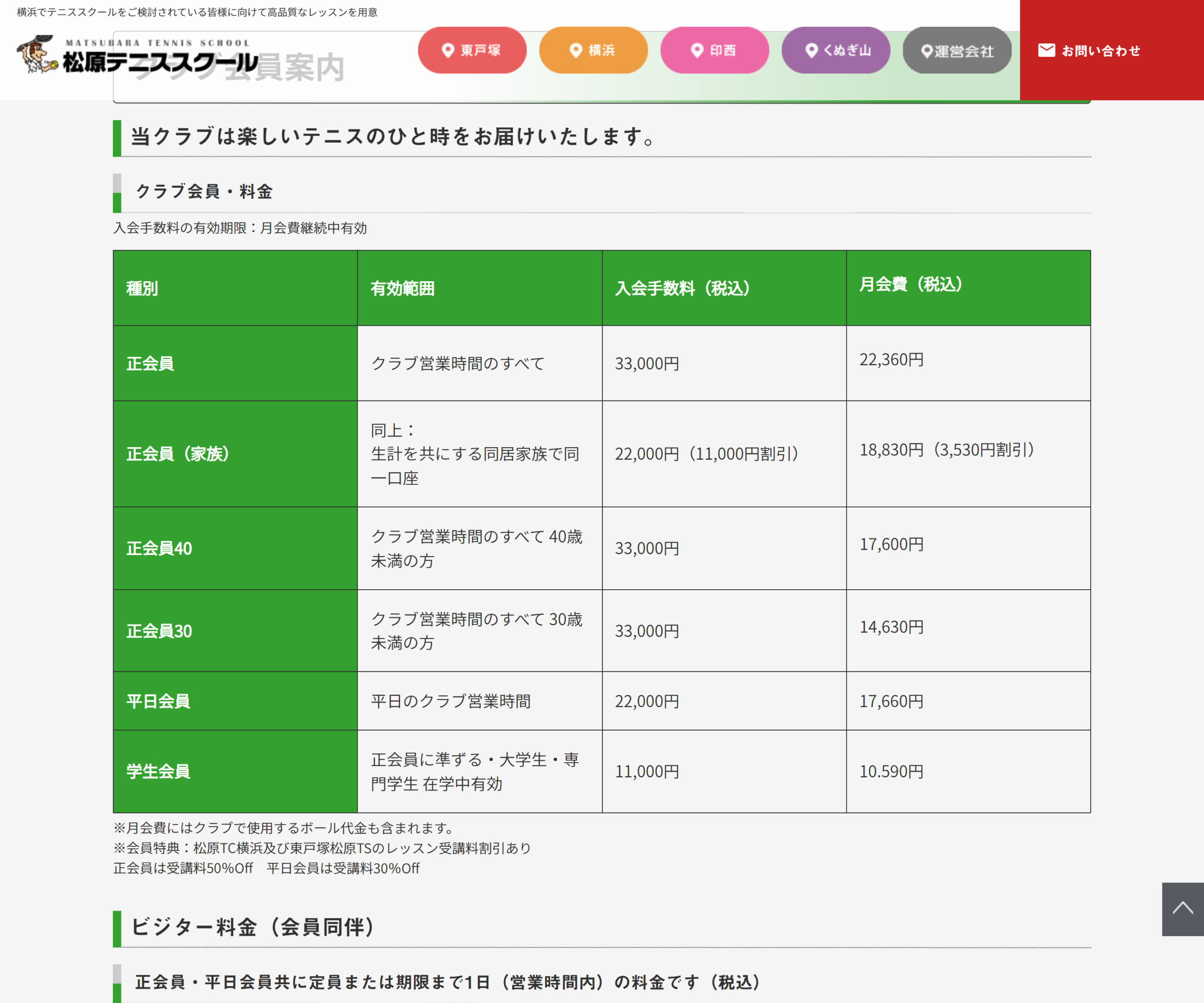Click the 14,630円 monthly fee cell
Image resolution: width=1204 pixels, height=1003 pixels.
[x=968, y=631]
